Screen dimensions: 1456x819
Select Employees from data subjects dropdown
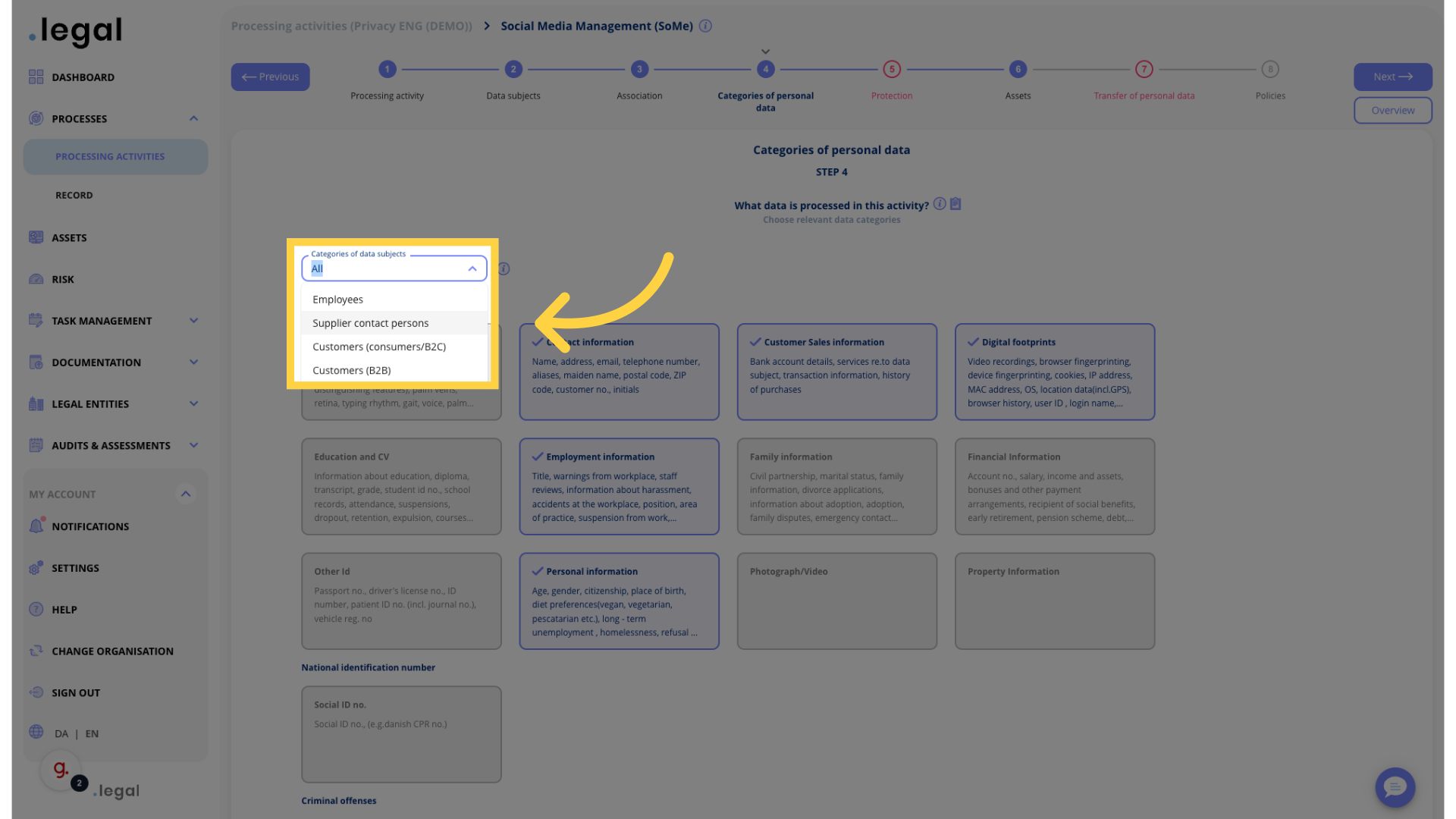click(x=337, y=300)
